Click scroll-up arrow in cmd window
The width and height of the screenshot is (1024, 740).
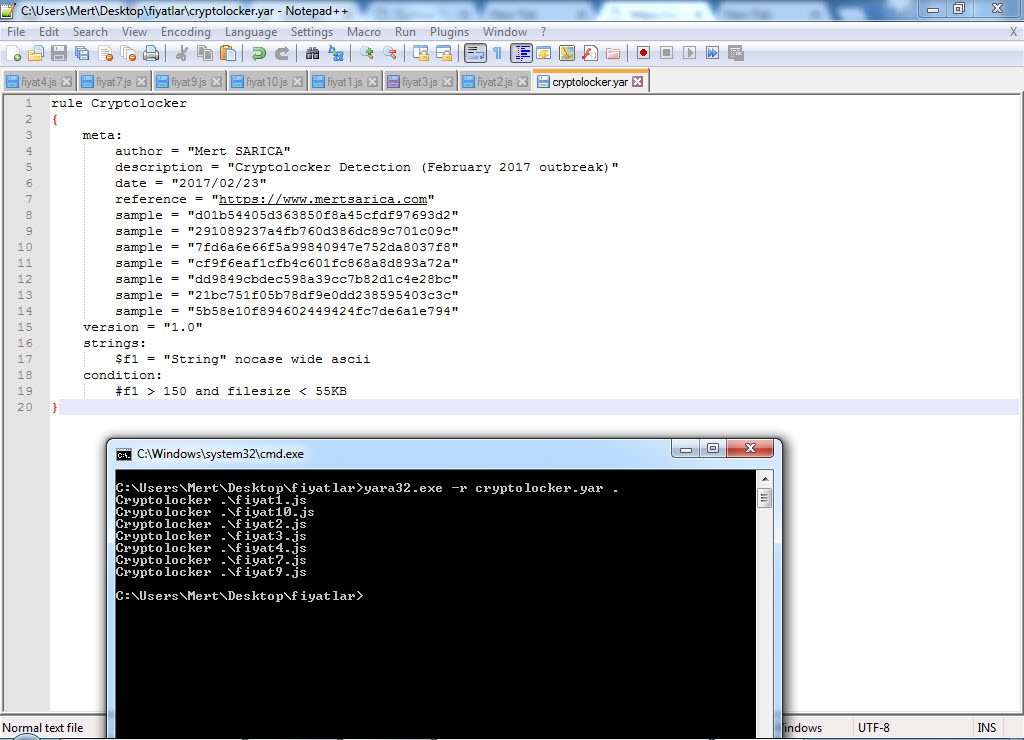click(x=765, y=479)
